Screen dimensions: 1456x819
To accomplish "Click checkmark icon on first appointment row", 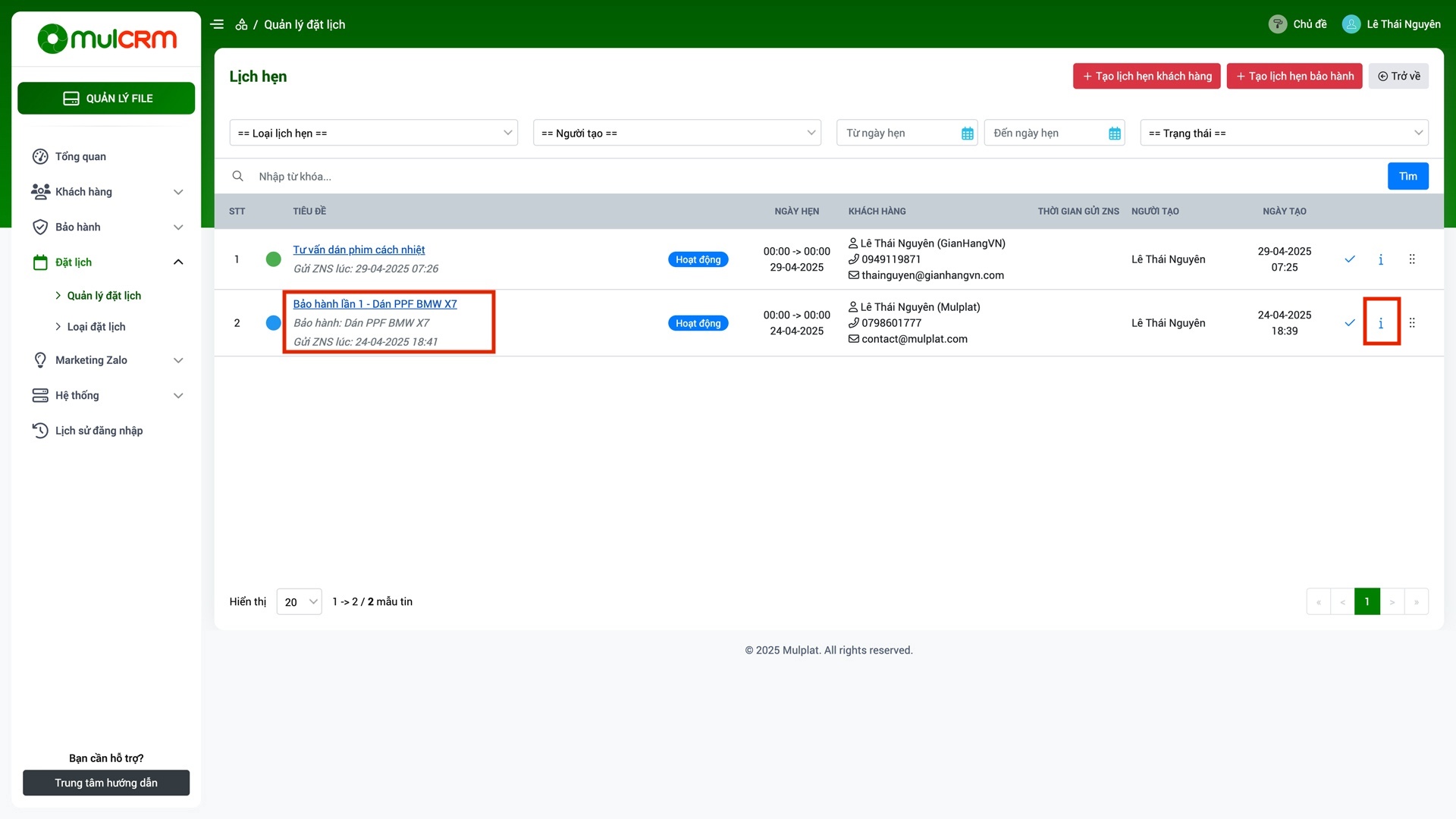I will (x=1350, y=259).
